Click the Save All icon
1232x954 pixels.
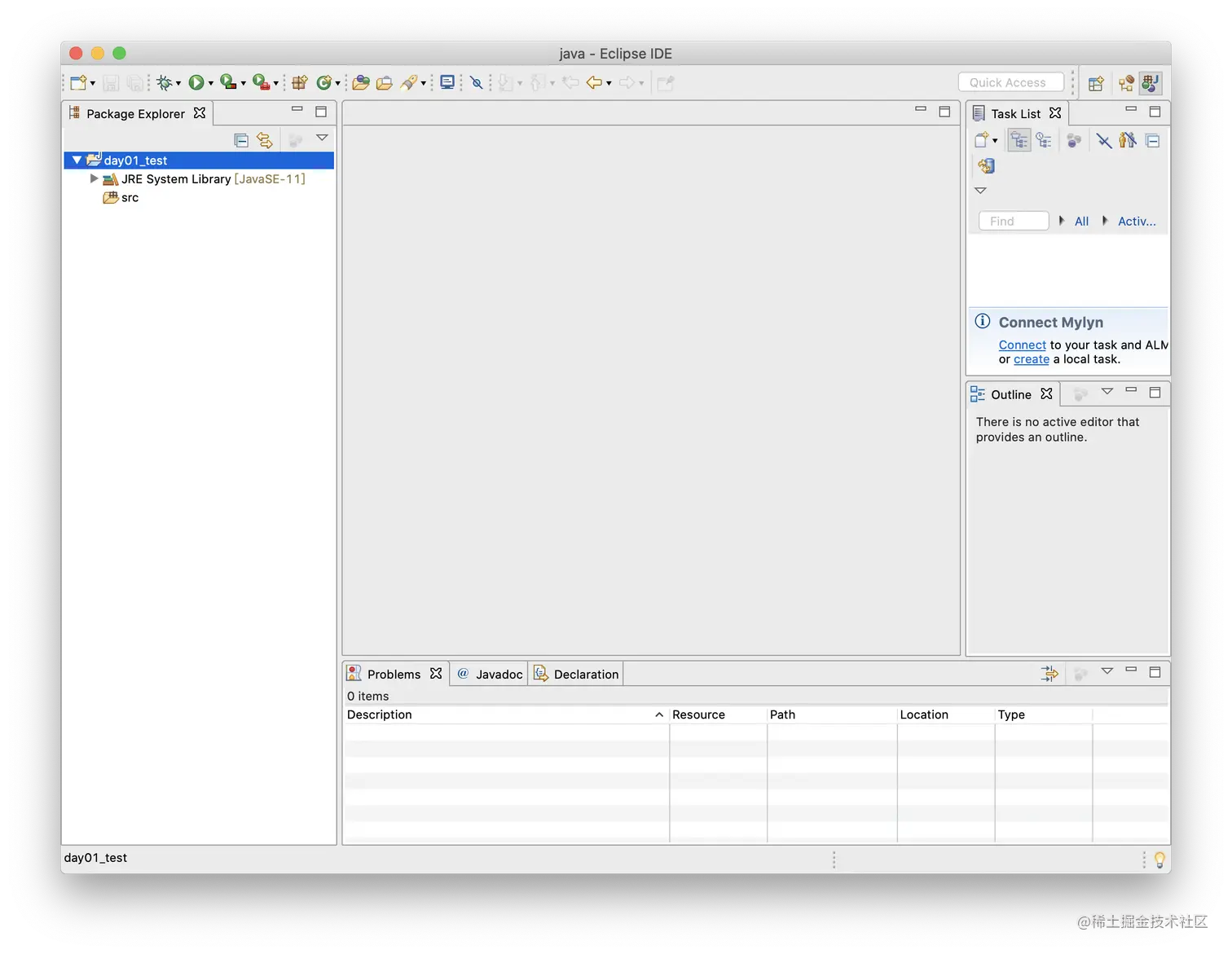(135, 82)
